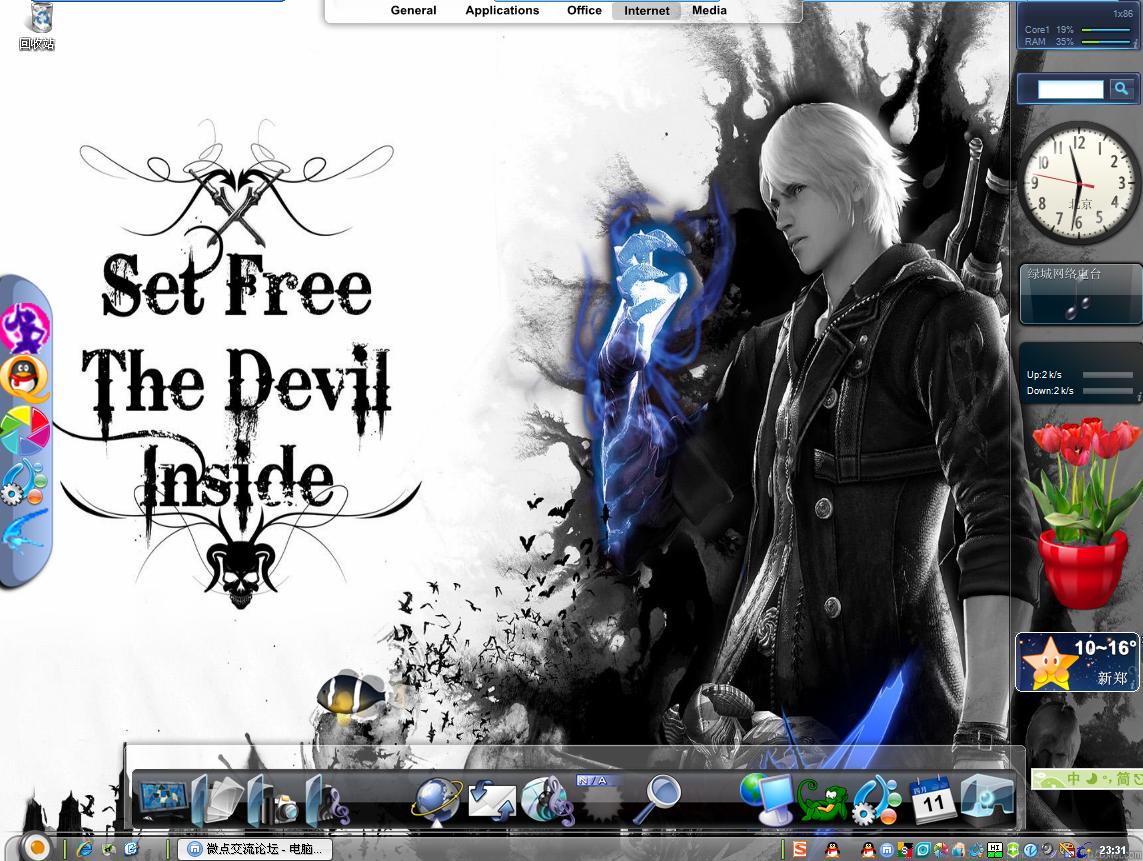Click the Down:2 k/s network reading

pos(1050,391)
